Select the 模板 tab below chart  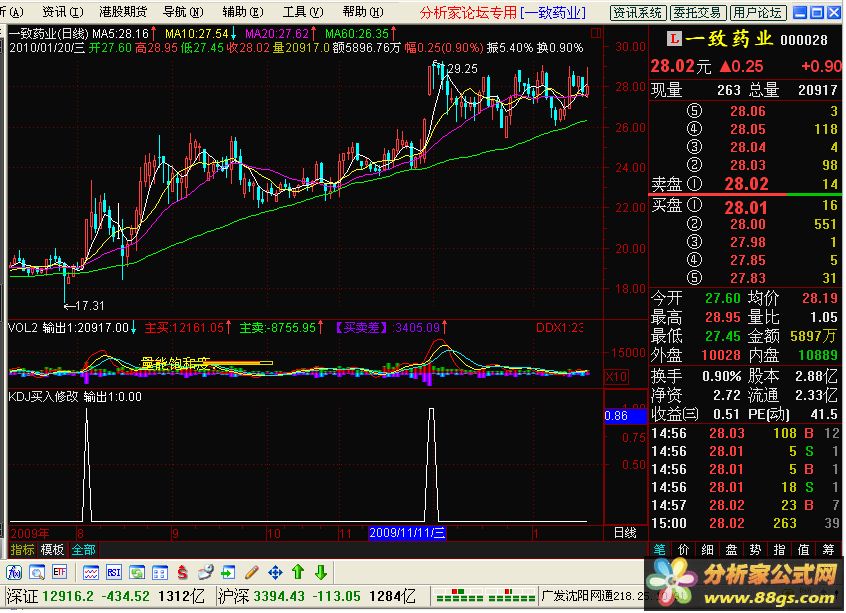coord(52,550)
